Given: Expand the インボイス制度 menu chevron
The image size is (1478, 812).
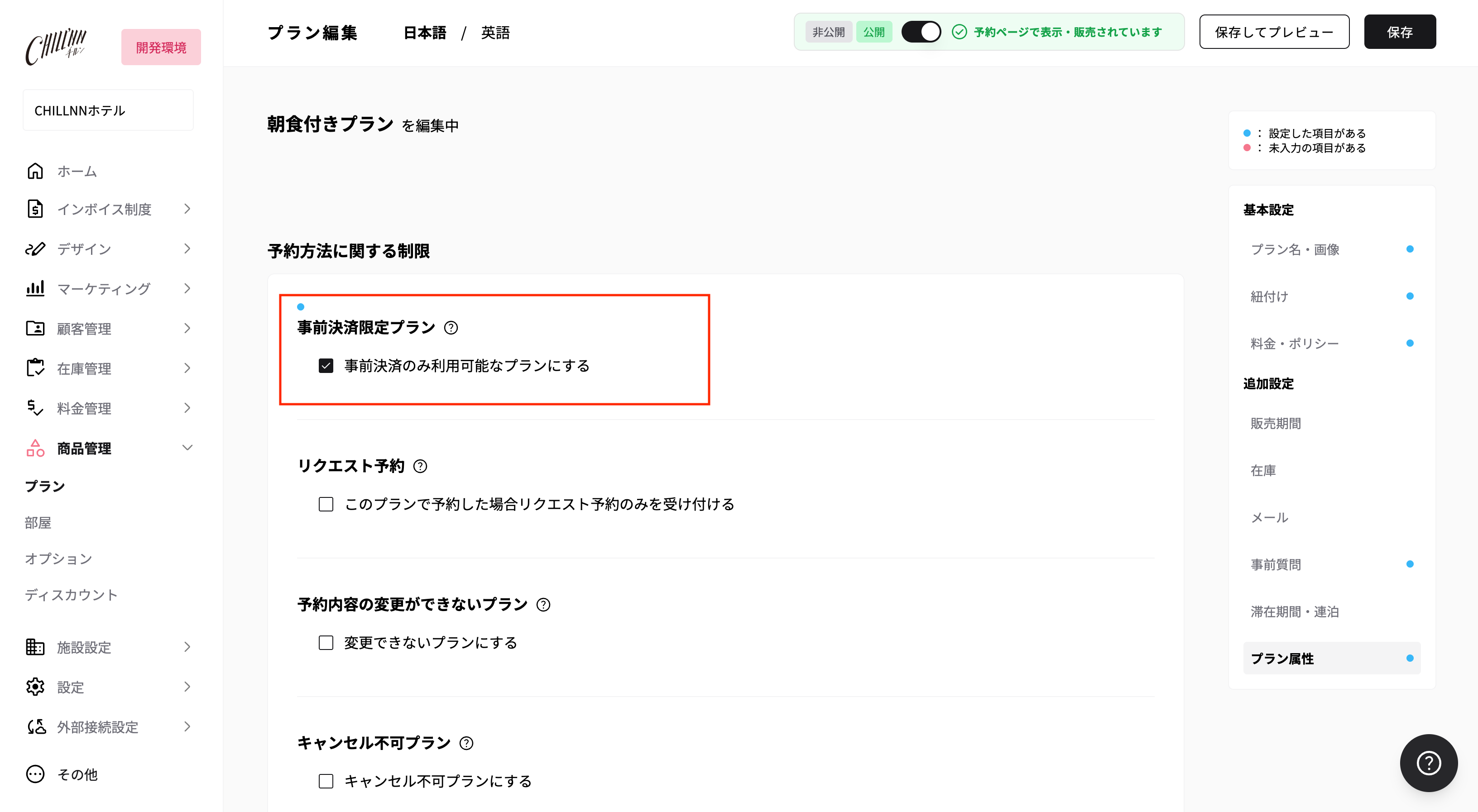Looking at the screenshot, I should pyautogui.click(x=187, y=209).
